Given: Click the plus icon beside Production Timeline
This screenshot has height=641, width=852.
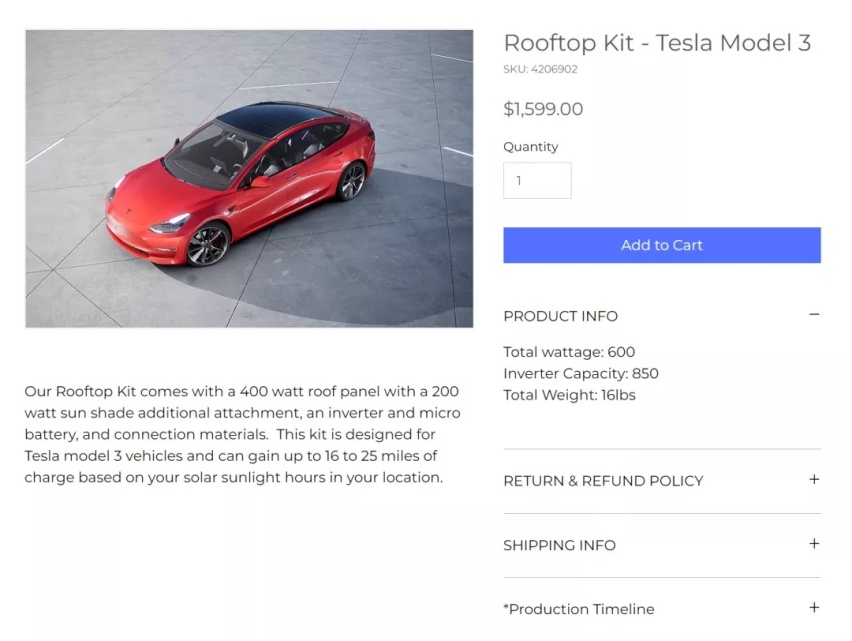Looking at the screenshot, I should 813,607.
